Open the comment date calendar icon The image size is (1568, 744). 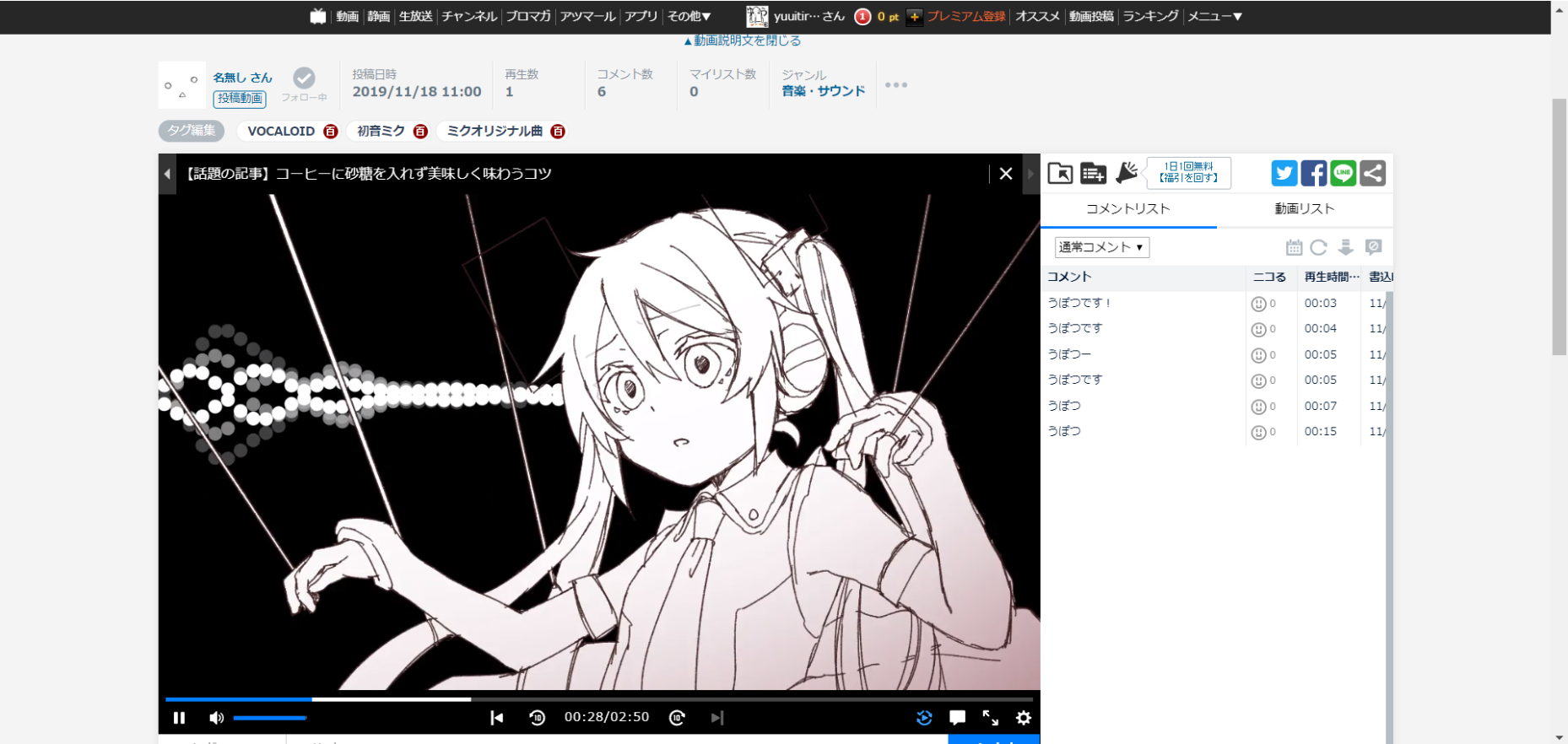[x=1294, y=247]
